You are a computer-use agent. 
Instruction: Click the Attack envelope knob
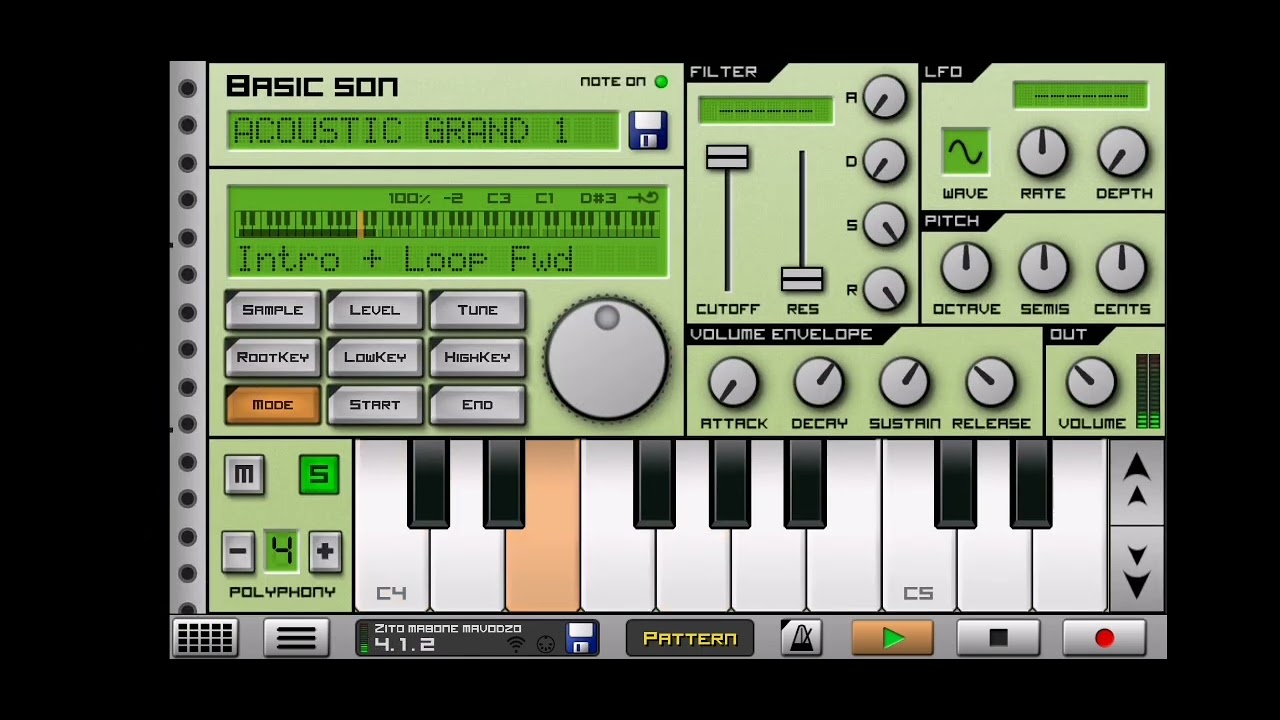(733, 383)
